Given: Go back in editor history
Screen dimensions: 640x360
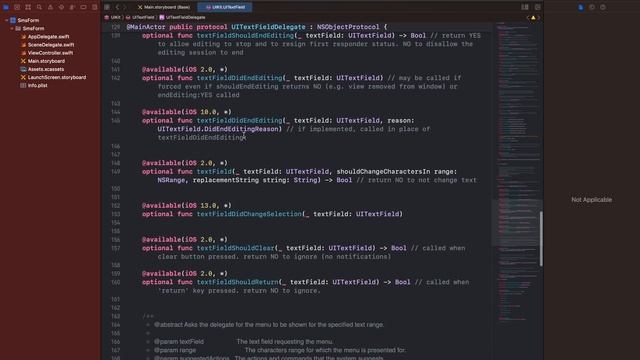Looking at the screenshot, I should tap(117, 7).
